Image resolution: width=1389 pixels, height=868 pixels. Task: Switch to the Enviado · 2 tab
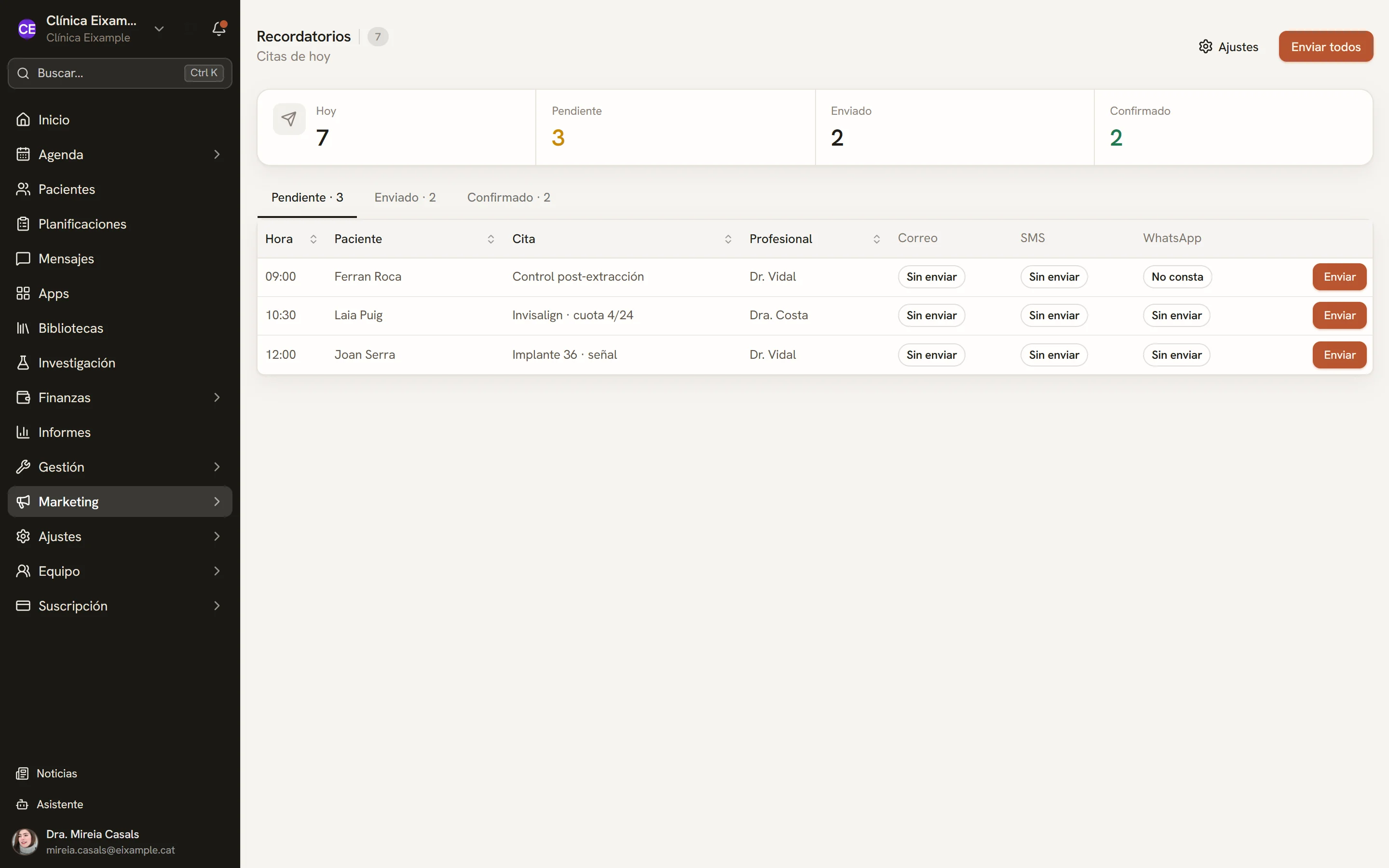(x=405, y=198)
